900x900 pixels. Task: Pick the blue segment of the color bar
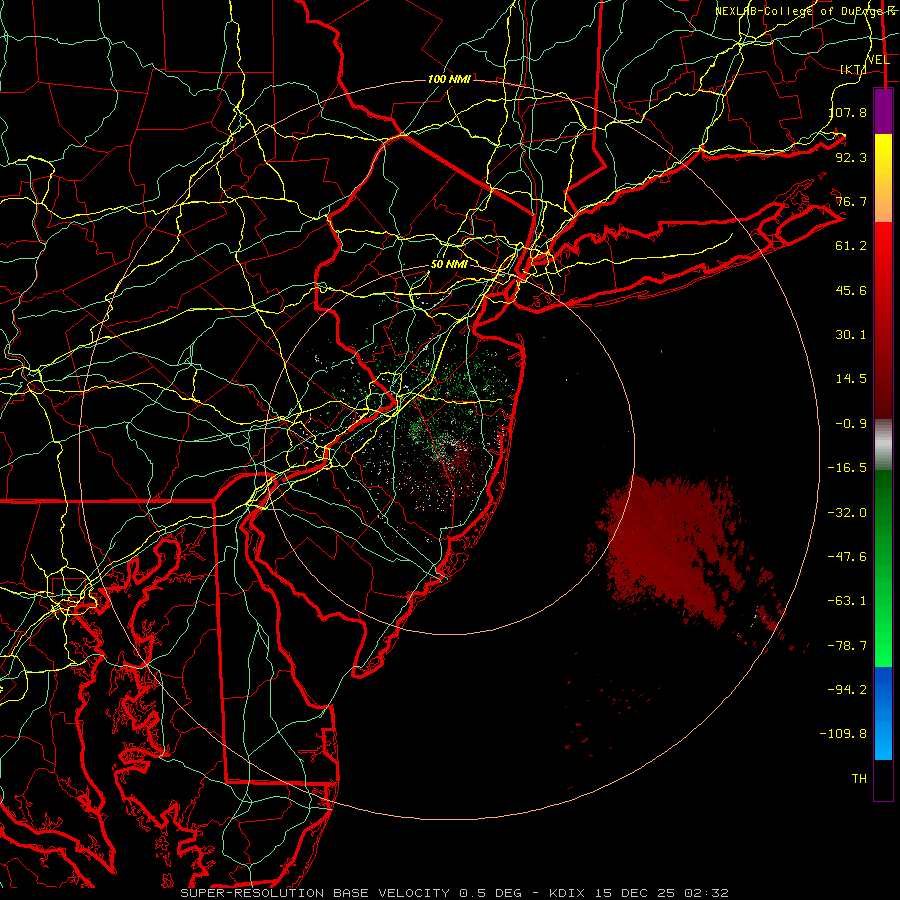[x=883, y=712]
